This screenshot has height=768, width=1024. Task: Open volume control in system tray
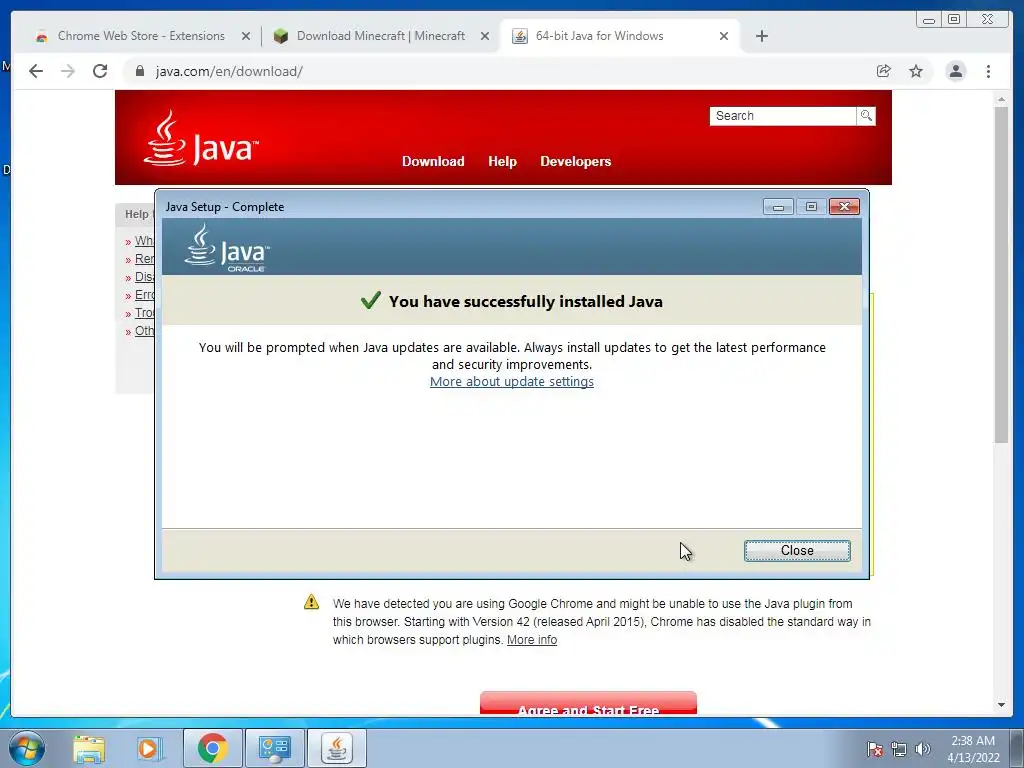tap(922, 749)
